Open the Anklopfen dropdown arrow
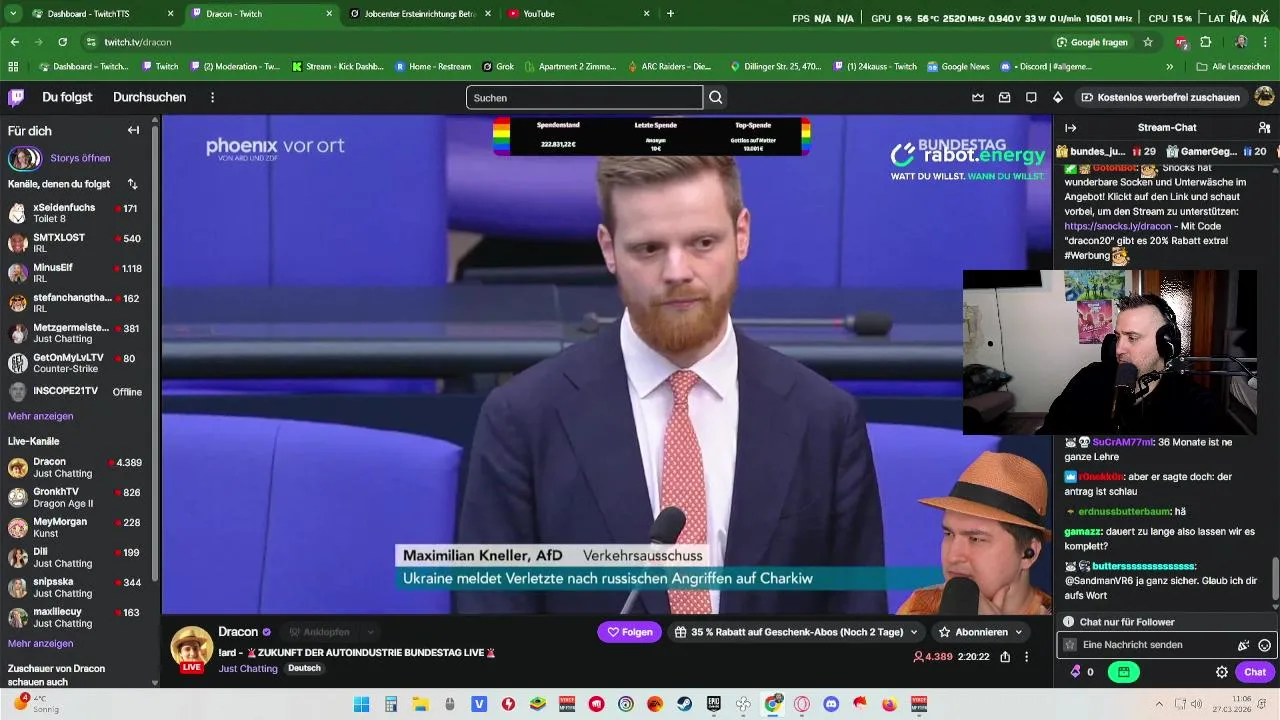 [371, 632]
